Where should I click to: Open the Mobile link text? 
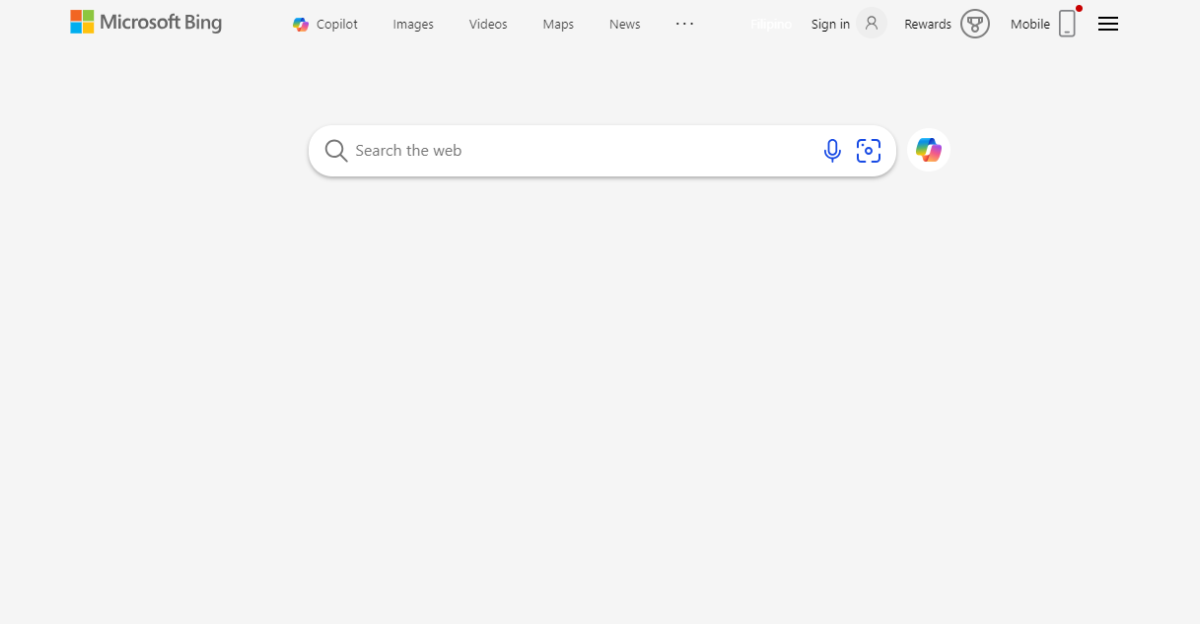pos(1030,24)
